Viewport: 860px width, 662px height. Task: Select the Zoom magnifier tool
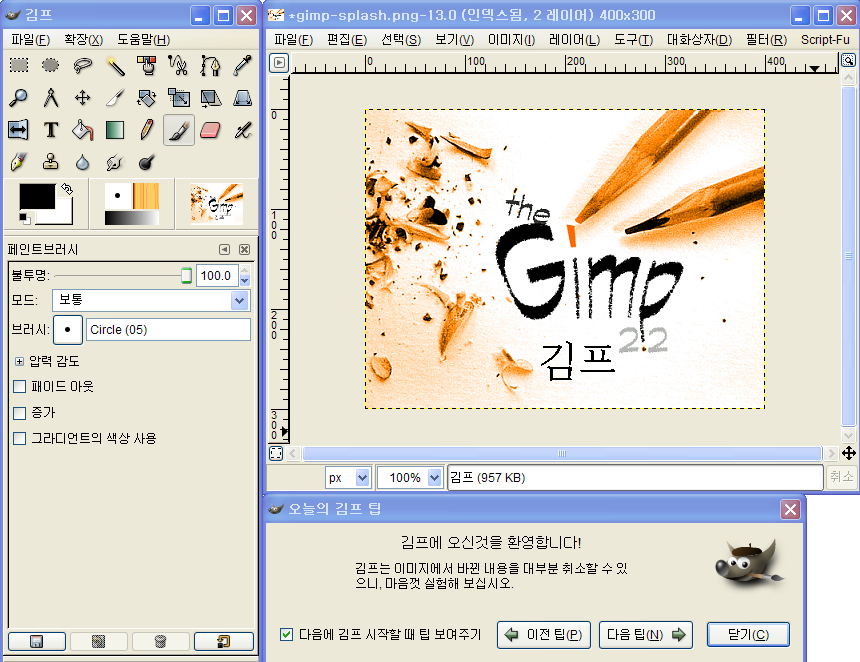[19, 98]
